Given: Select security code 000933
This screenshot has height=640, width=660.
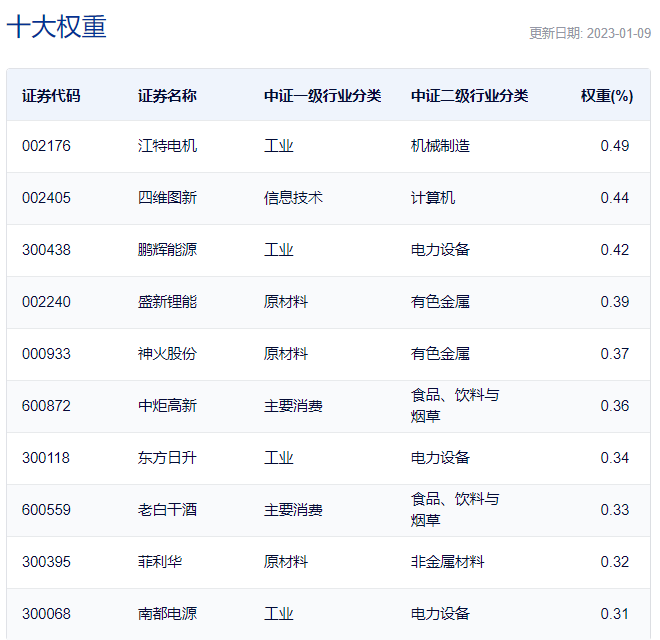Looking at the screenshot, I should [x=46, y=354].
